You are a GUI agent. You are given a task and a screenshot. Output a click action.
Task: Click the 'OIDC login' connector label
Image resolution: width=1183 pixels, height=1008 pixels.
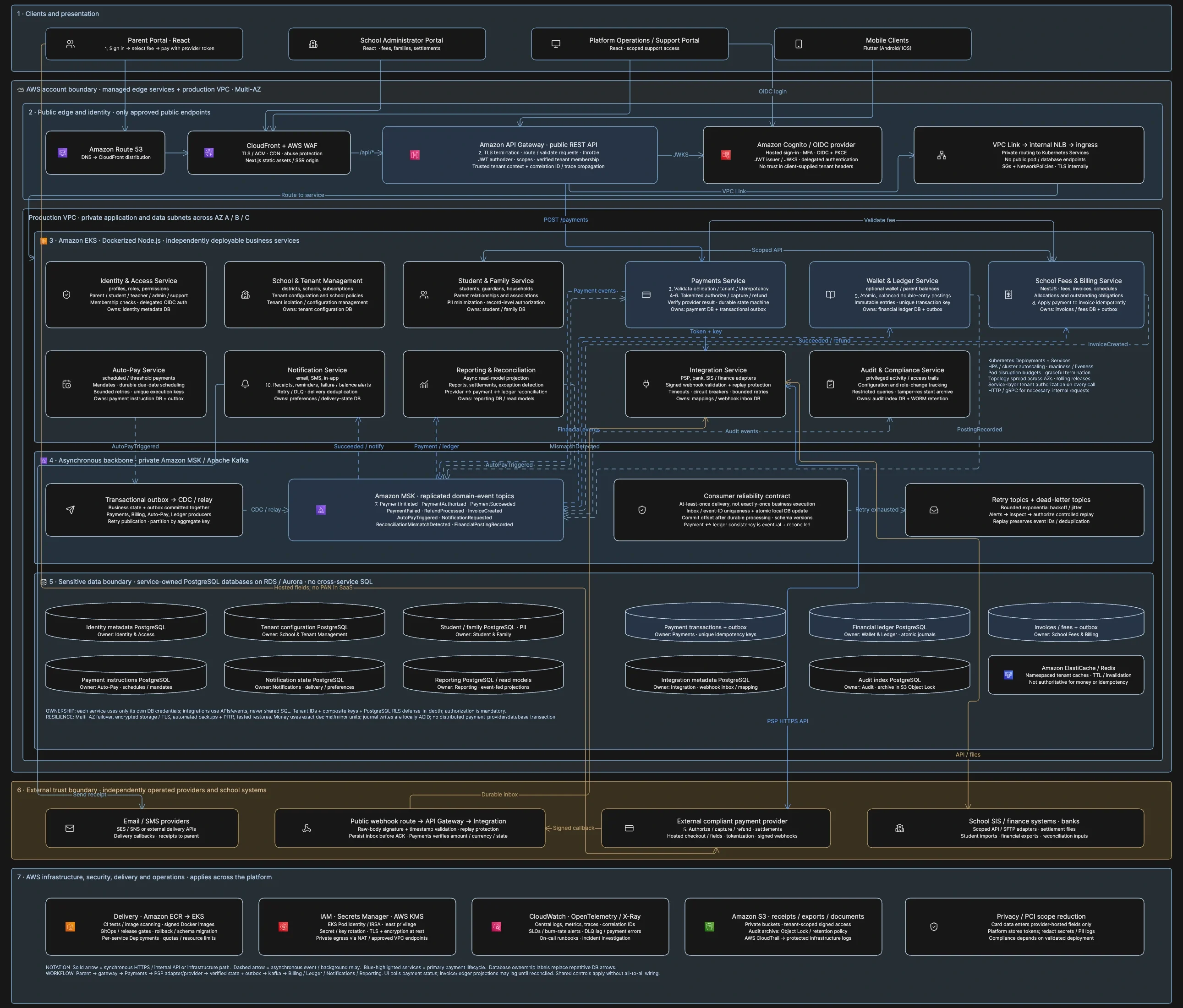772,91
